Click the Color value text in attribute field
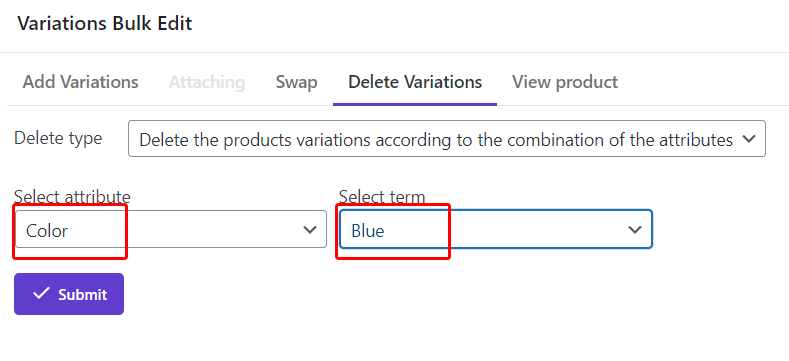The image size is (789, 361). 47,231
